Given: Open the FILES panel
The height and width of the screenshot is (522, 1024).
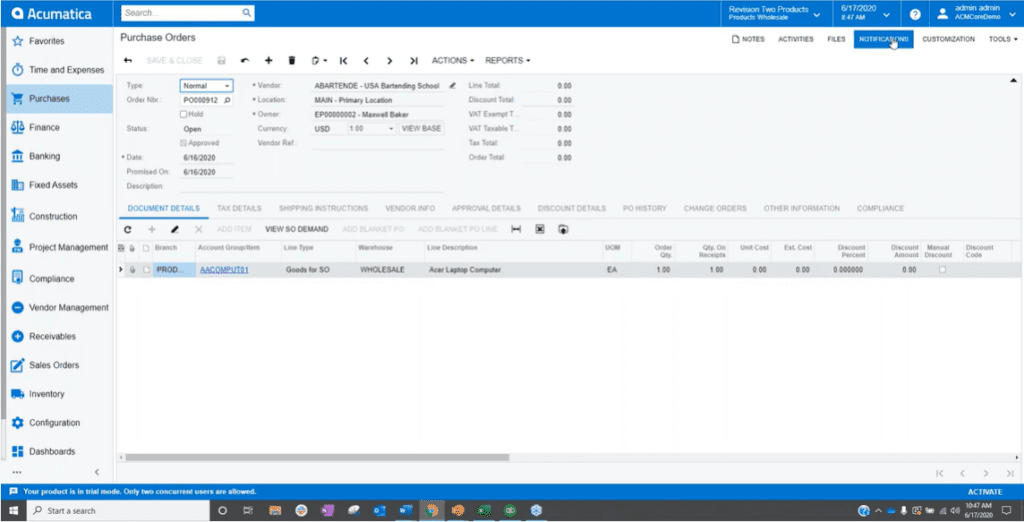Looking at the screenshot, I should click(x=836, y=39).
